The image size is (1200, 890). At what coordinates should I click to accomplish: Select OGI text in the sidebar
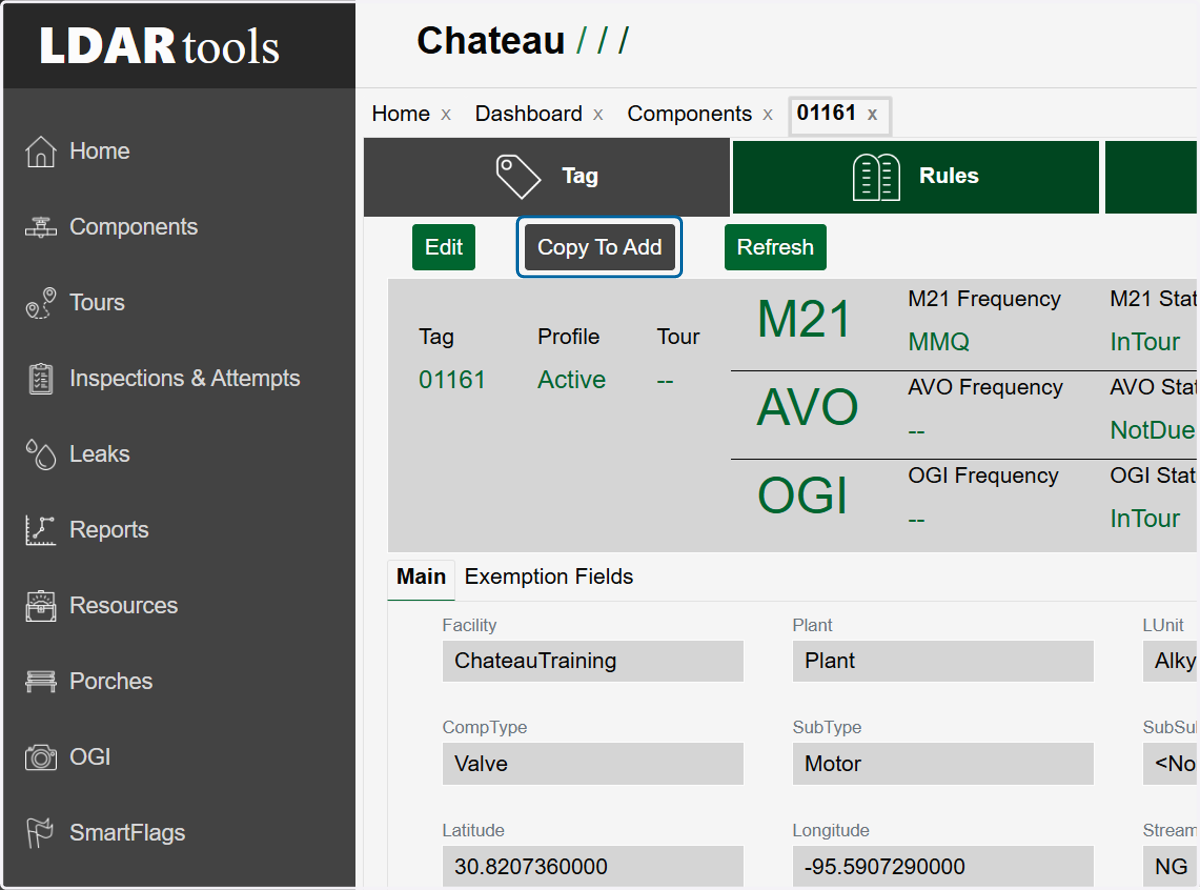click(x=90, y=757)
